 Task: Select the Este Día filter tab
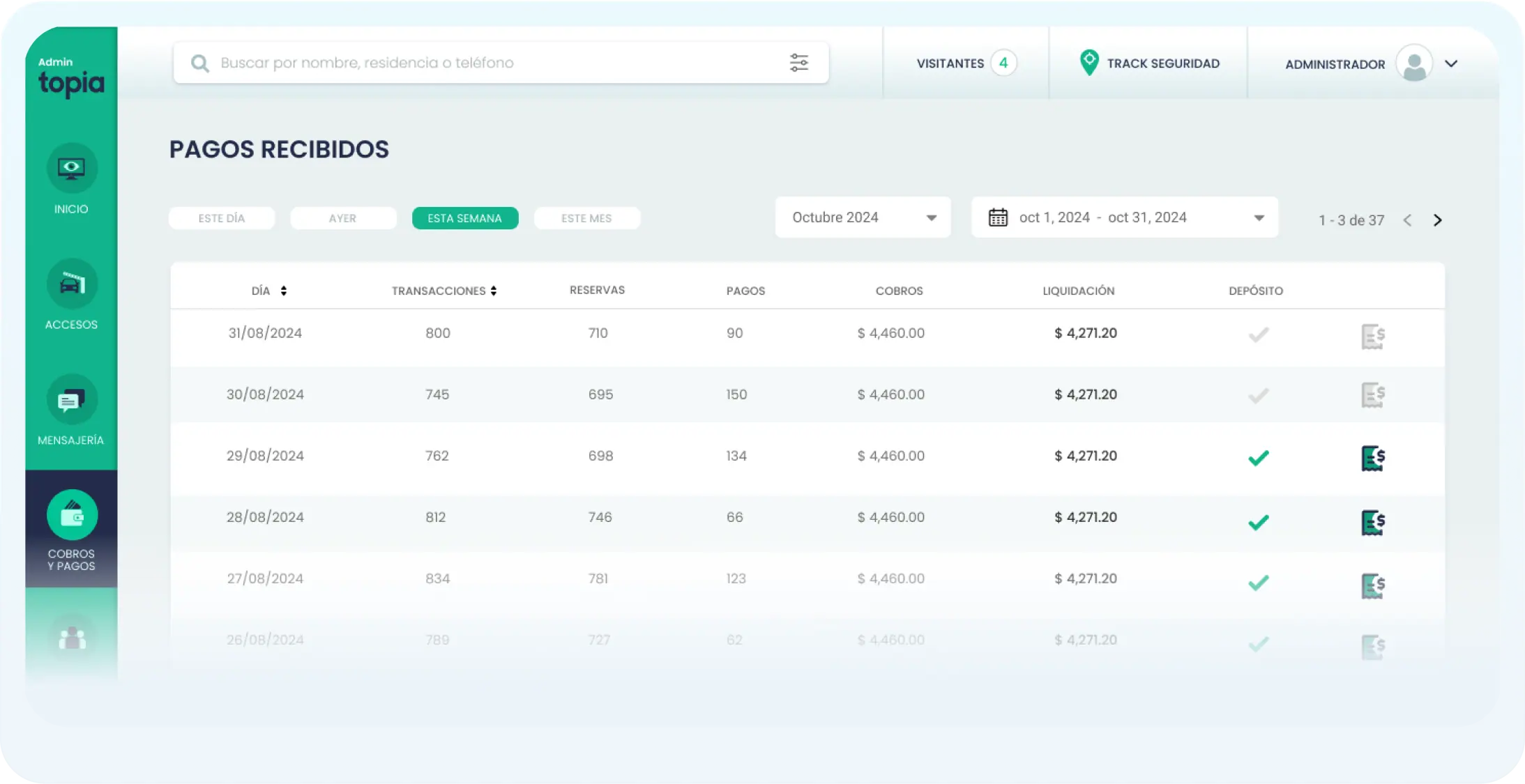click(x=222, y=218)
